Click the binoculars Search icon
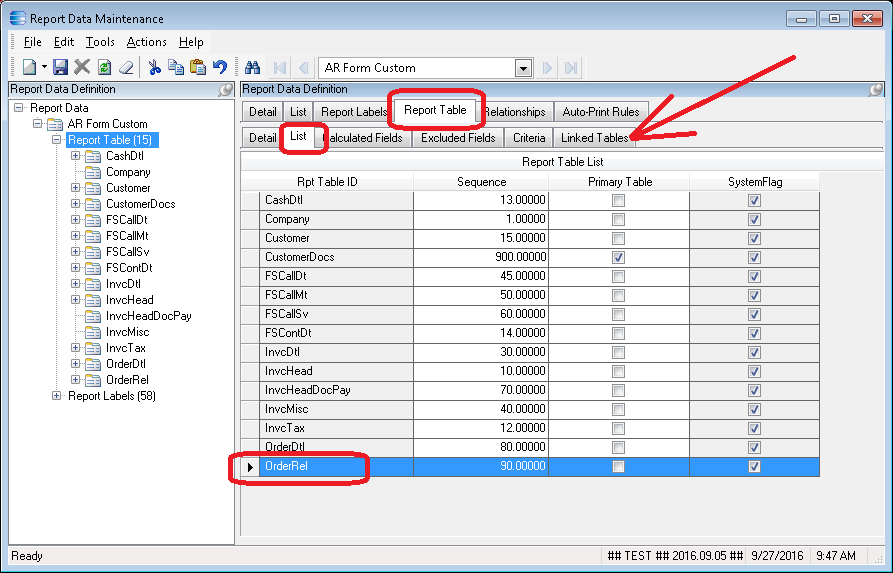Image resolution: width=893 pixels, height=573 pixels. 252,68
